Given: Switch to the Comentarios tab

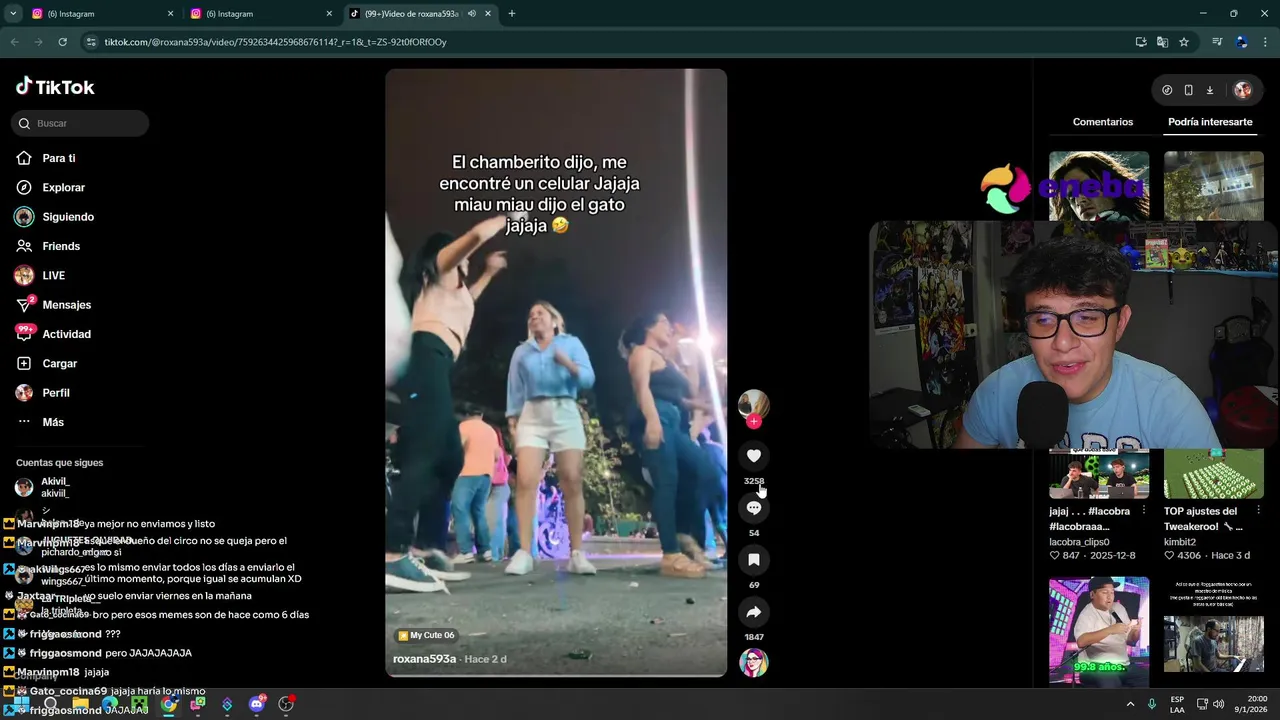Looking at the screenshot, I should click(1103, 122).
